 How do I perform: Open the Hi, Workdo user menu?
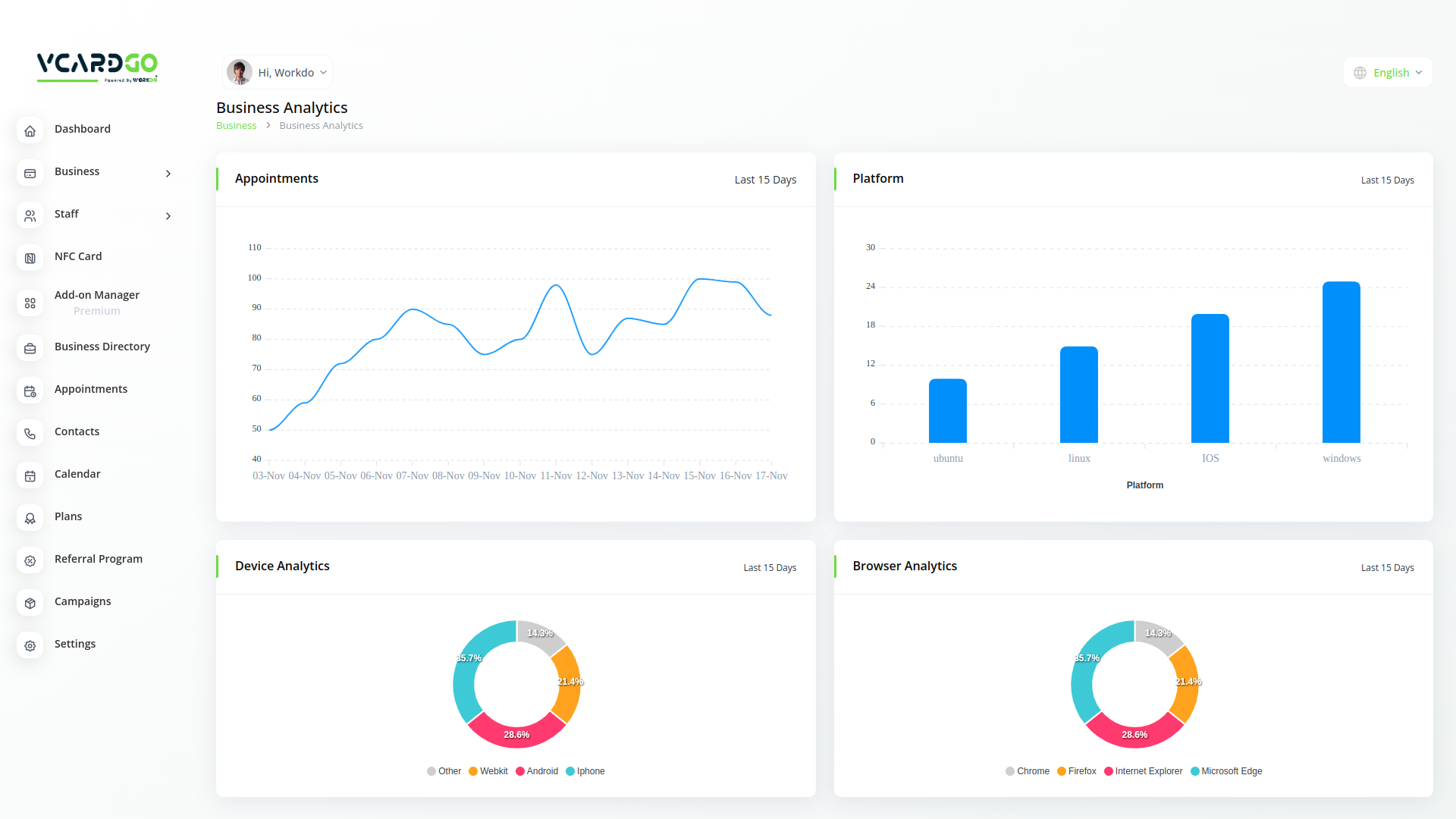tap(278, 73)
